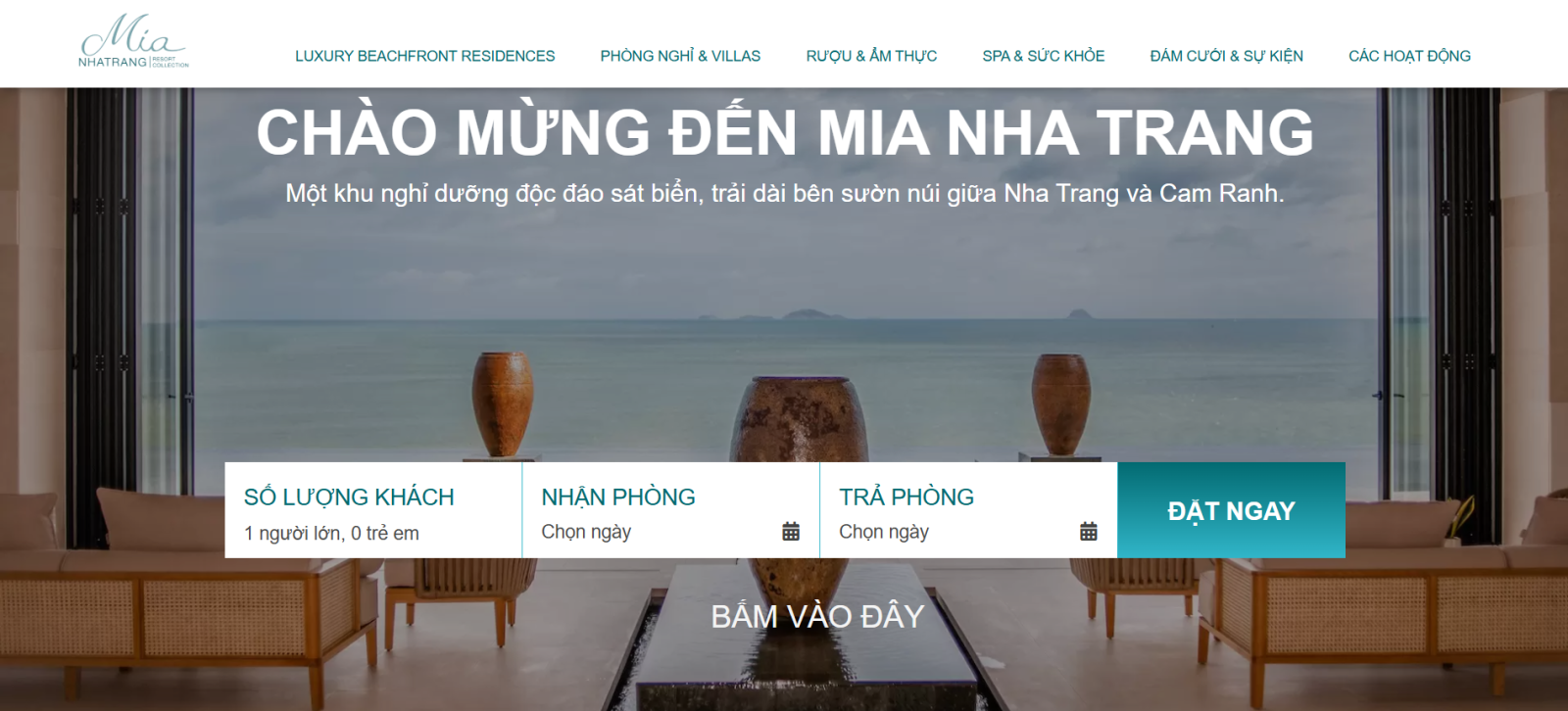
Task: Open Luxury Beachfront Residences menu
Action: 425,56
